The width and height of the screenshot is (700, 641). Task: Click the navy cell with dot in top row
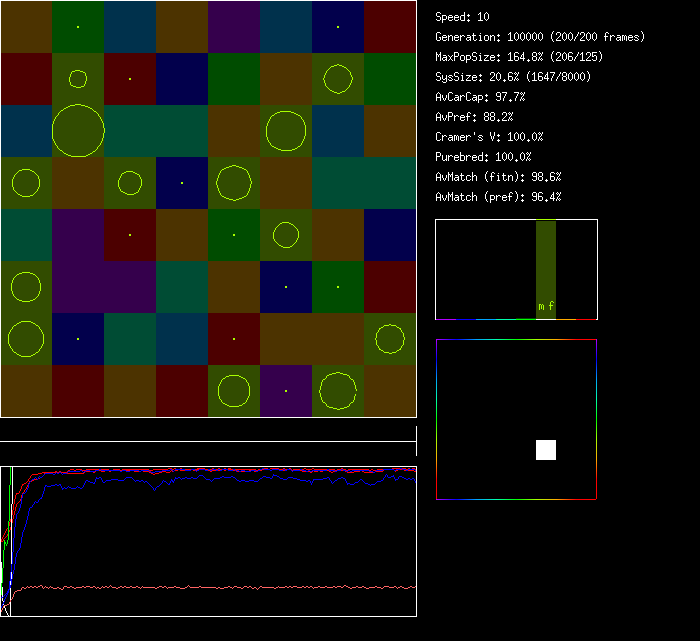(x=338, y=26)
